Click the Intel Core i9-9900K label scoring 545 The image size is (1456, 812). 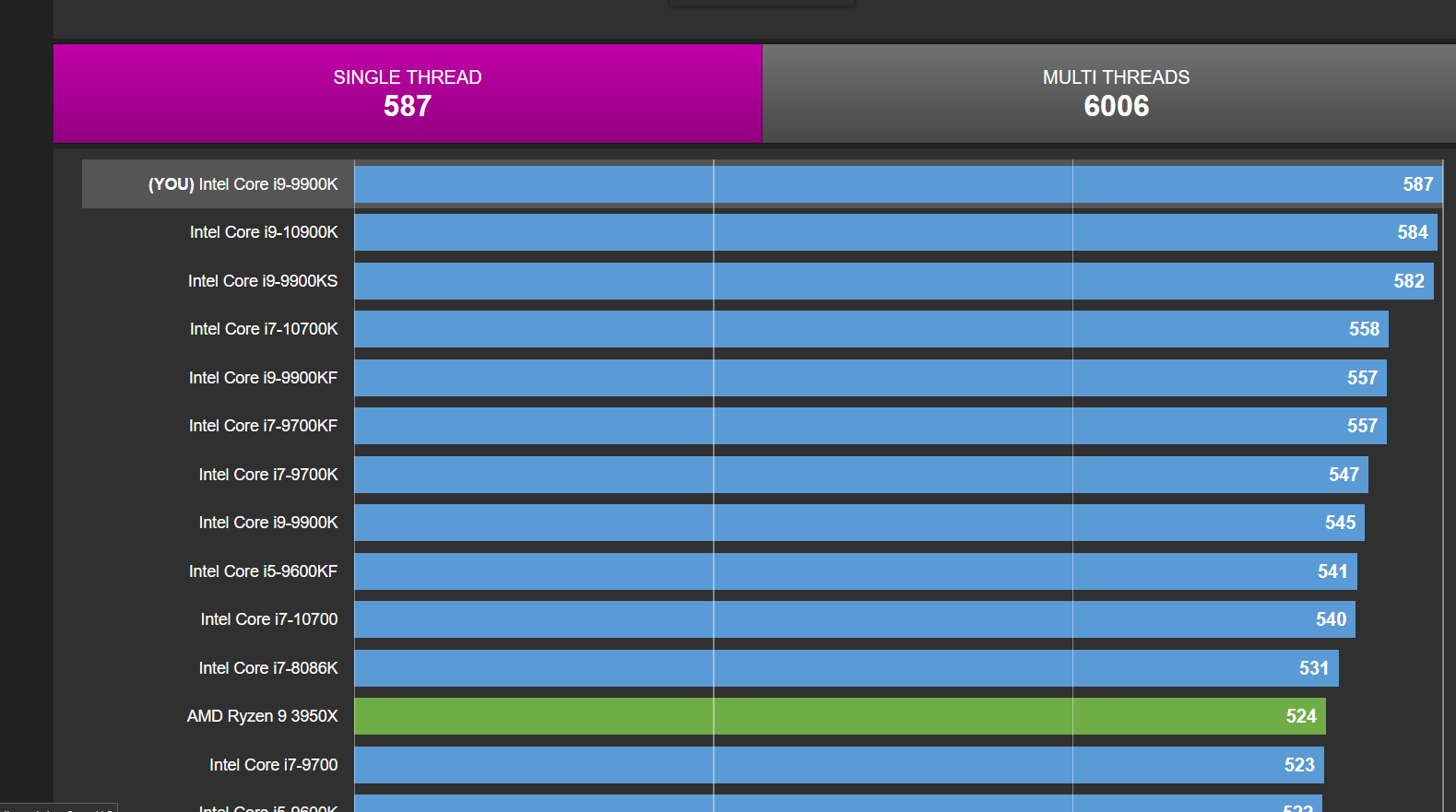268,523
